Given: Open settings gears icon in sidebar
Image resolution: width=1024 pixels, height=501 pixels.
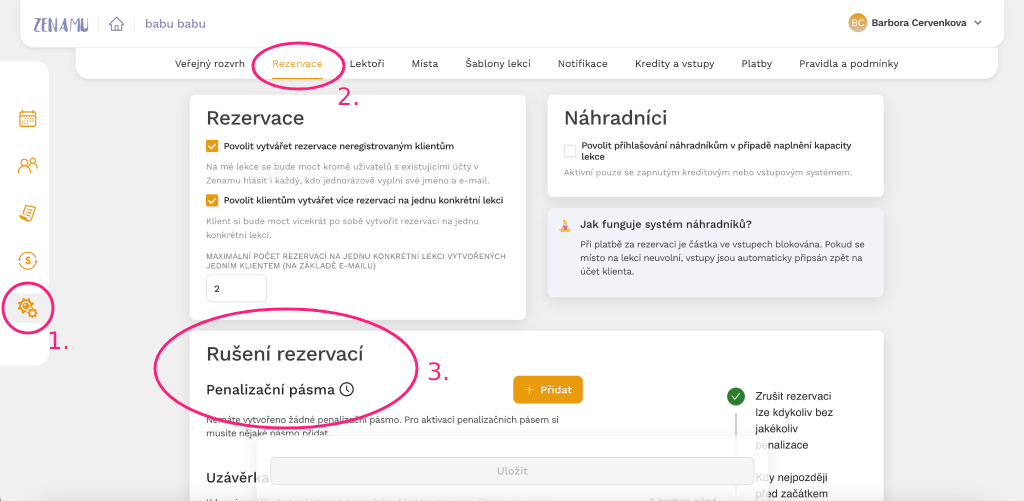Looking at the screenshot, I should 27,307.
